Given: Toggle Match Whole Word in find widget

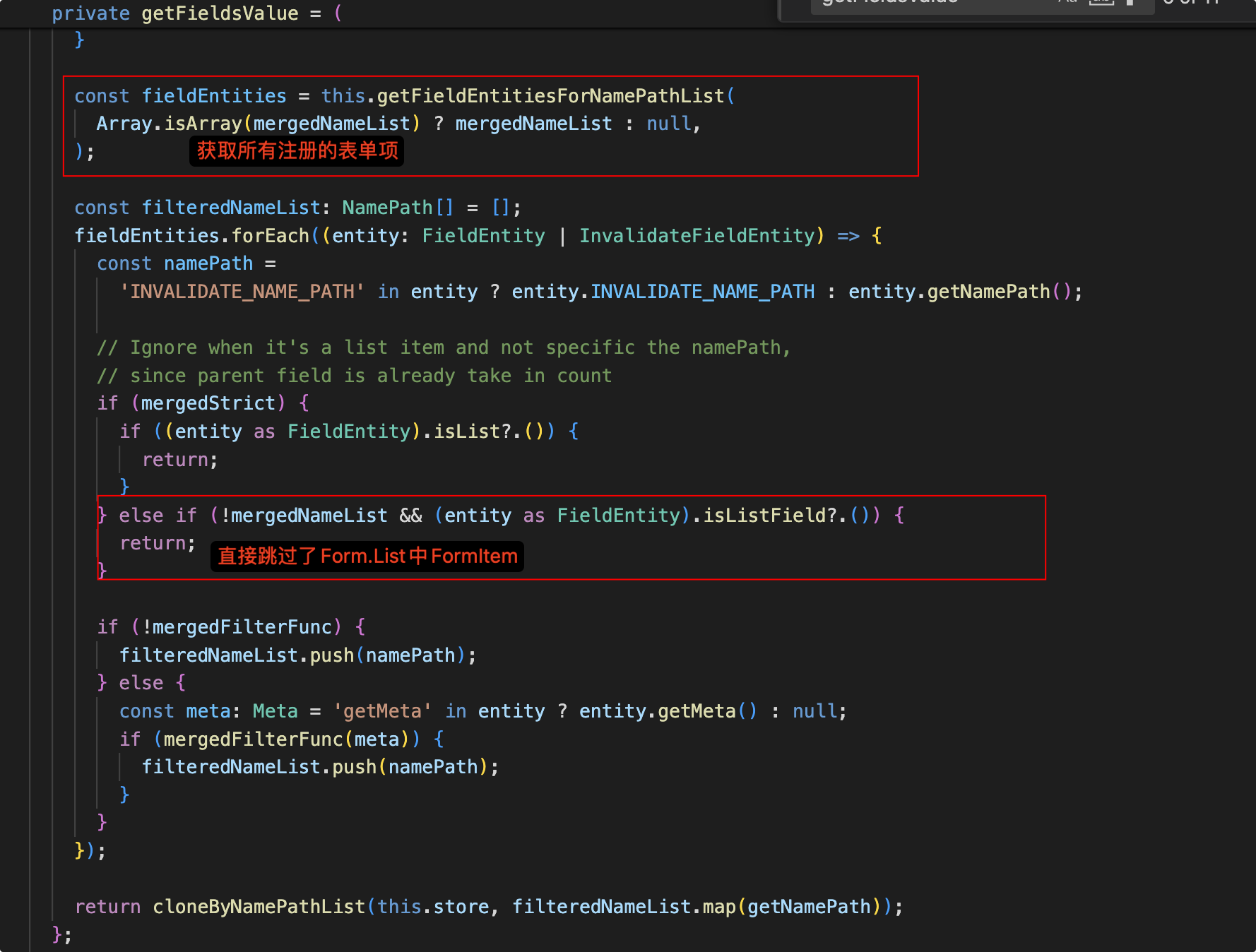Looking at the screenshot, I should 1101,3.
